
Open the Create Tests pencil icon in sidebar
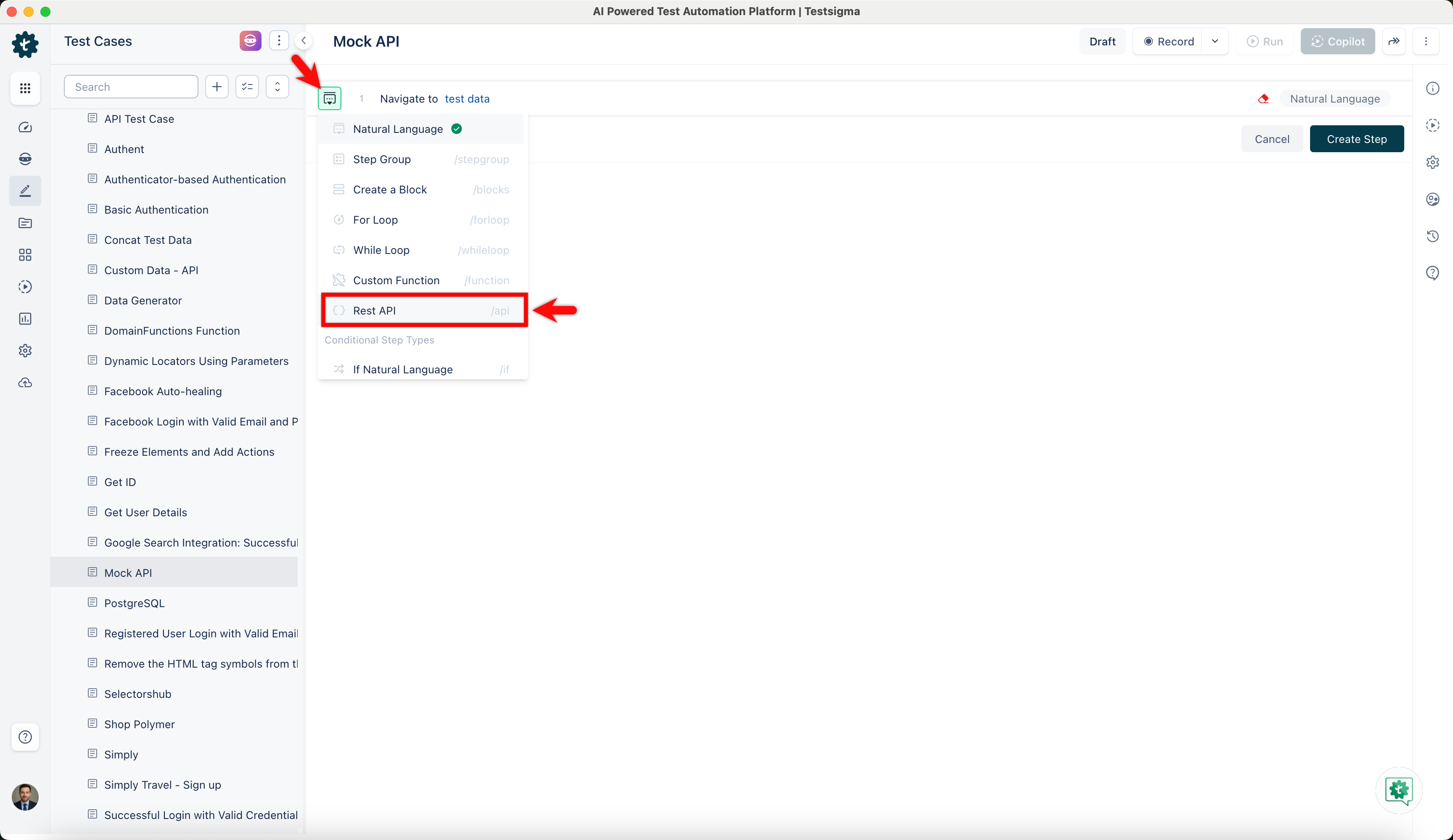click(25, 191)
